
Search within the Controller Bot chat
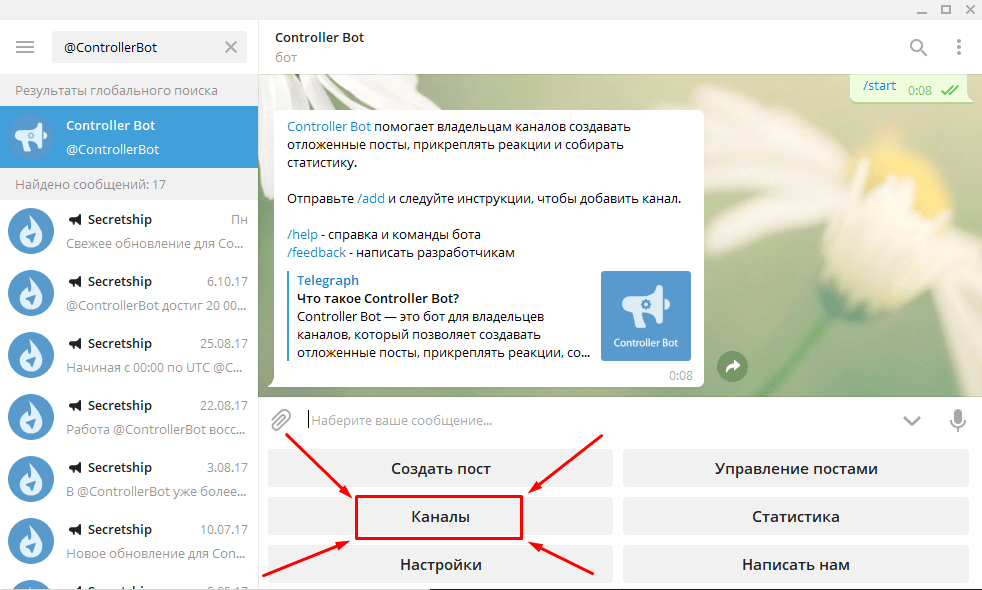point(918,47)
